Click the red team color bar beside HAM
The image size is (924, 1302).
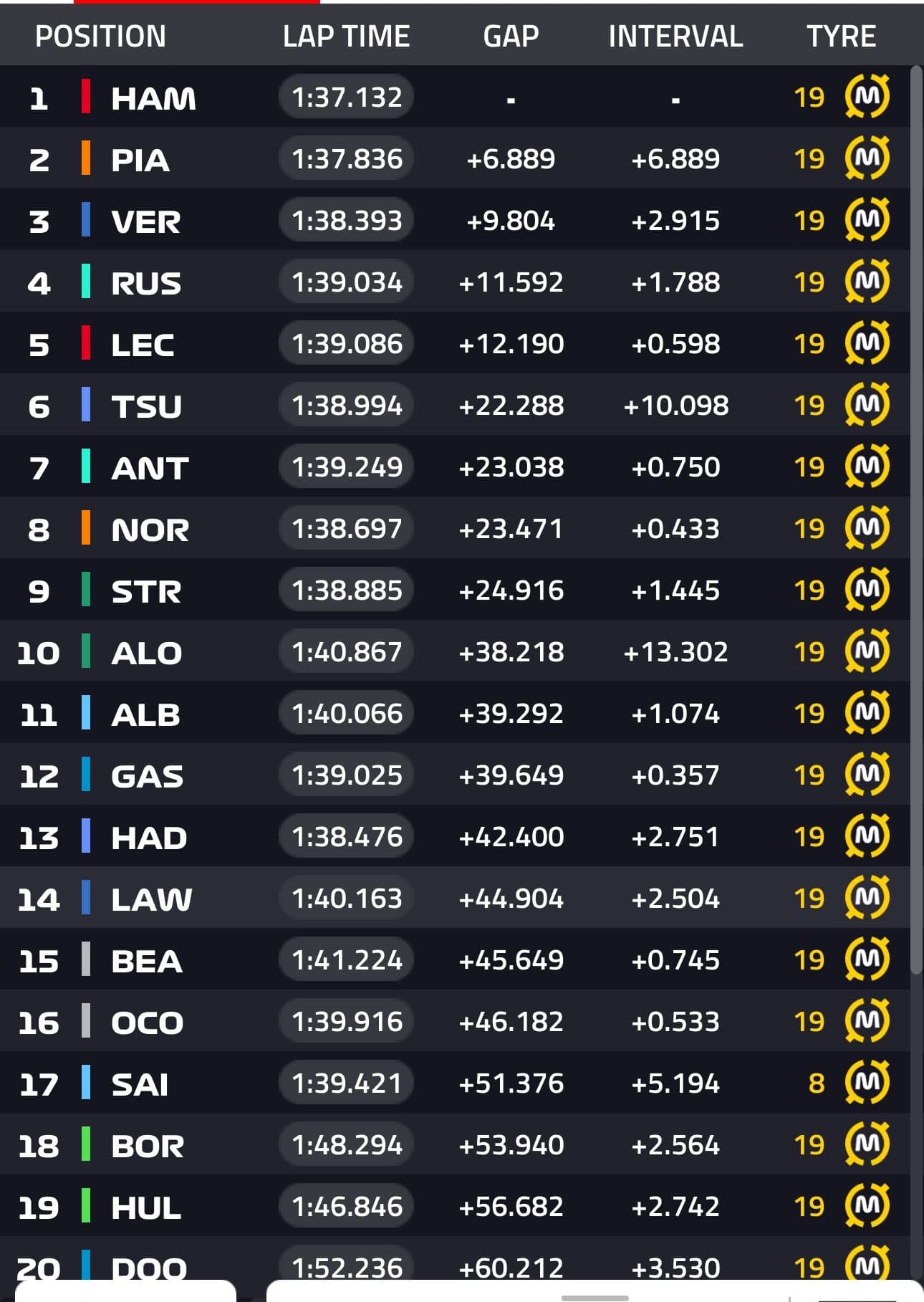tap(86, 97)
